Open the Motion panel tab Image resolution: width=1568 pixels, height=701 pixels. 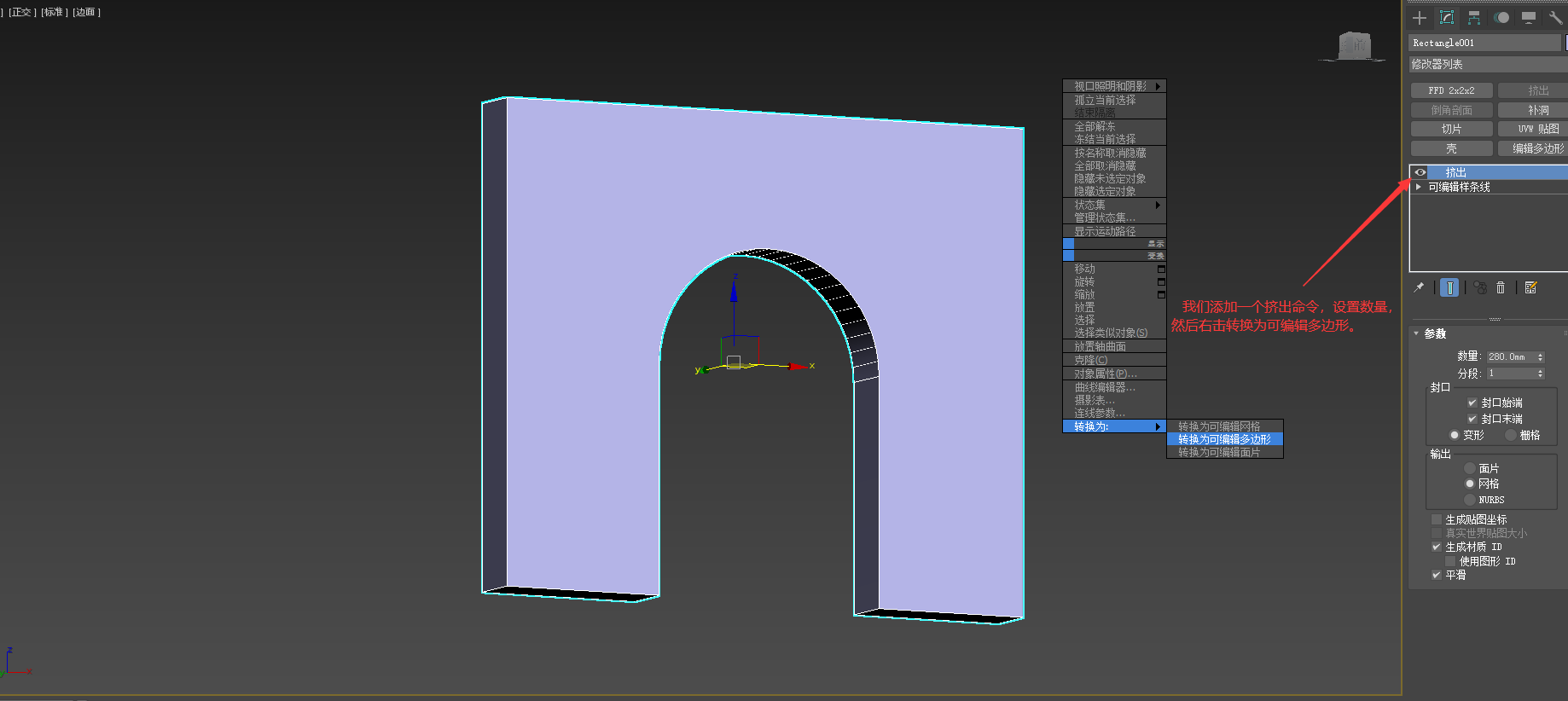(1501, 18)
